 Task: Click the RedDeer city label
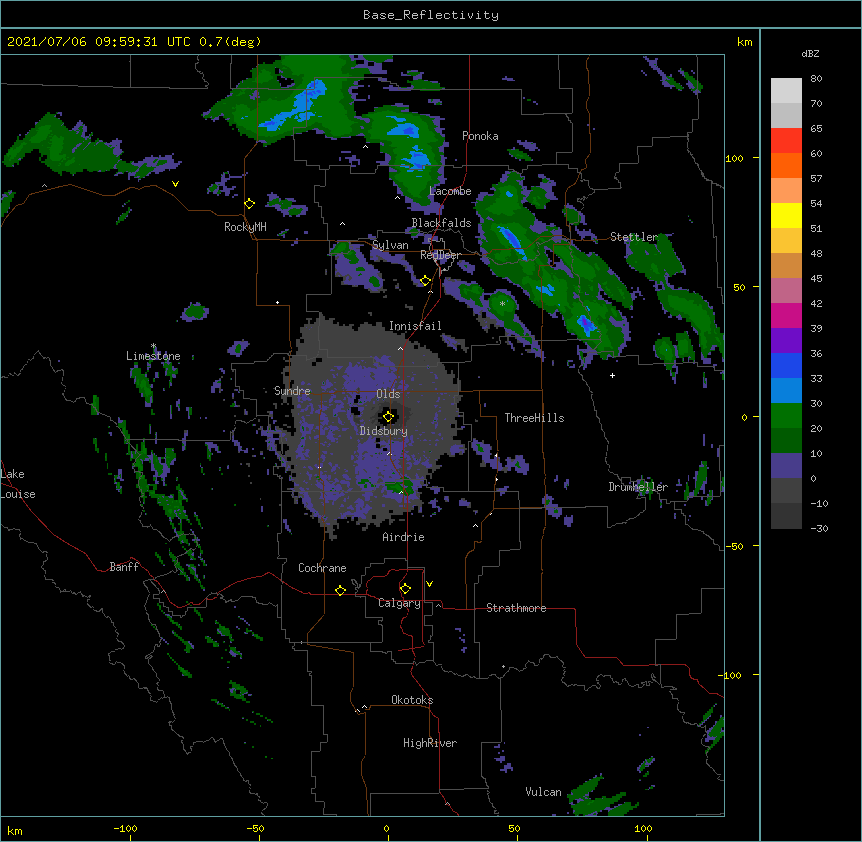click(x=440, y=255)
